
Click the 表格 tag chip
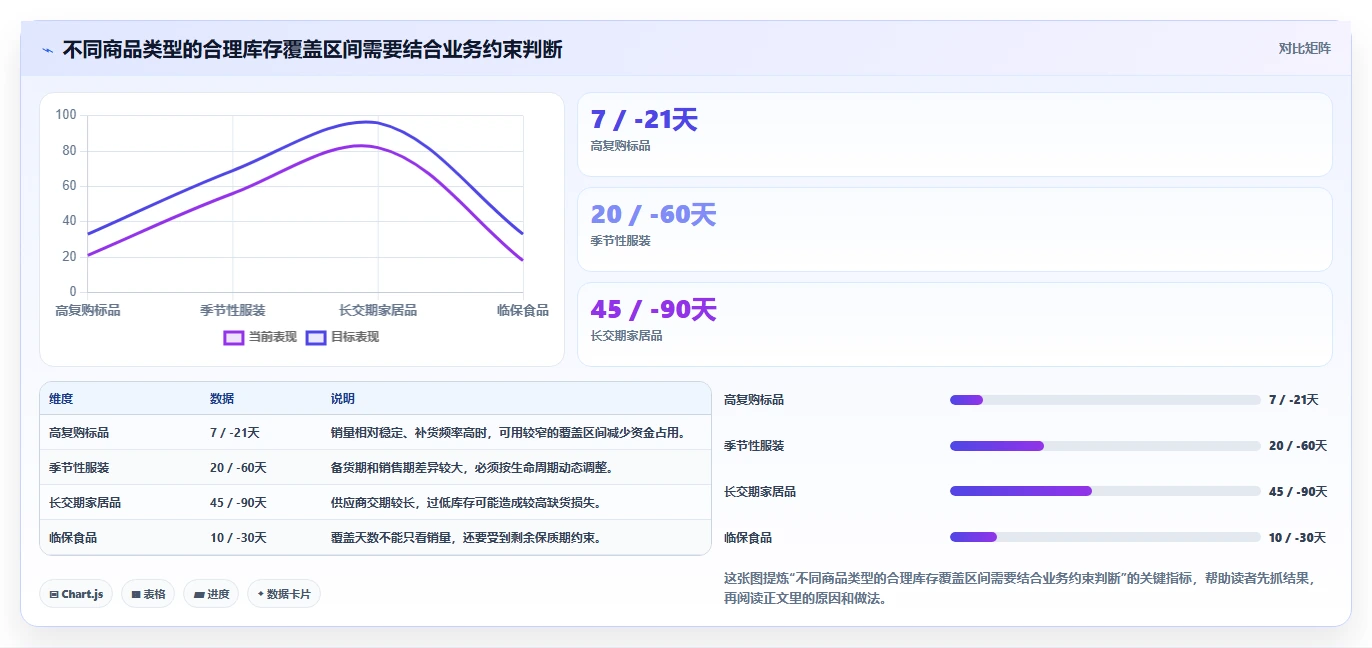[148, 594]
